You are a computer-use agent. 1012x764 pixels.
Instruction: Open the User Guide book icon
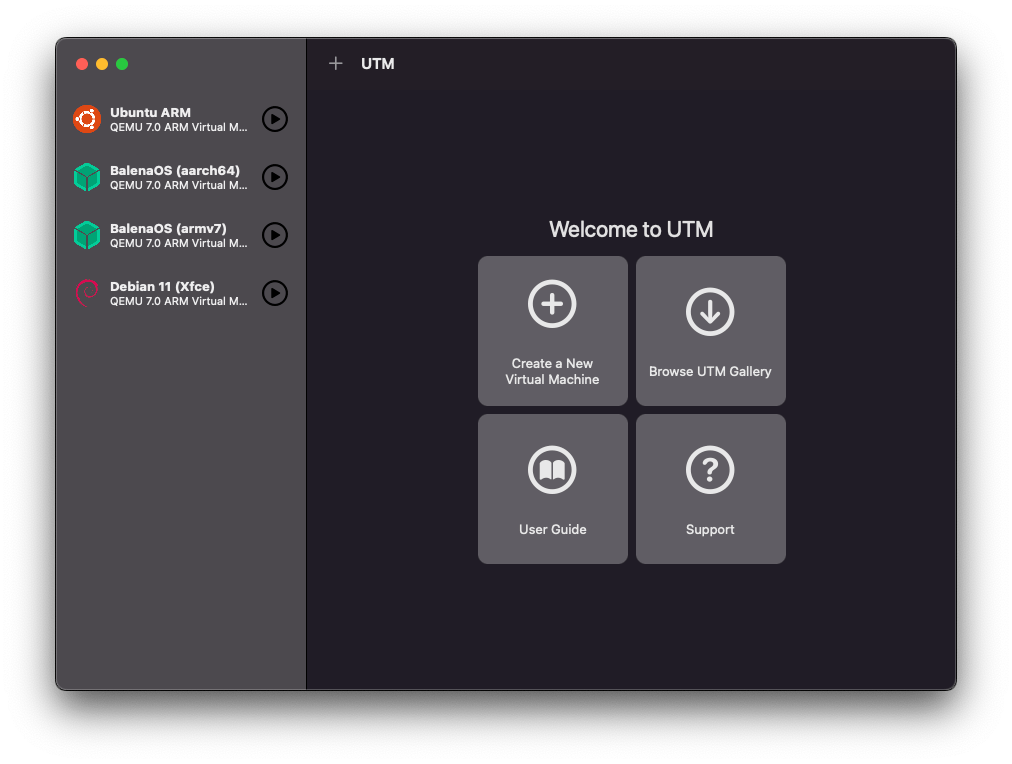click(x=552, y=469)
